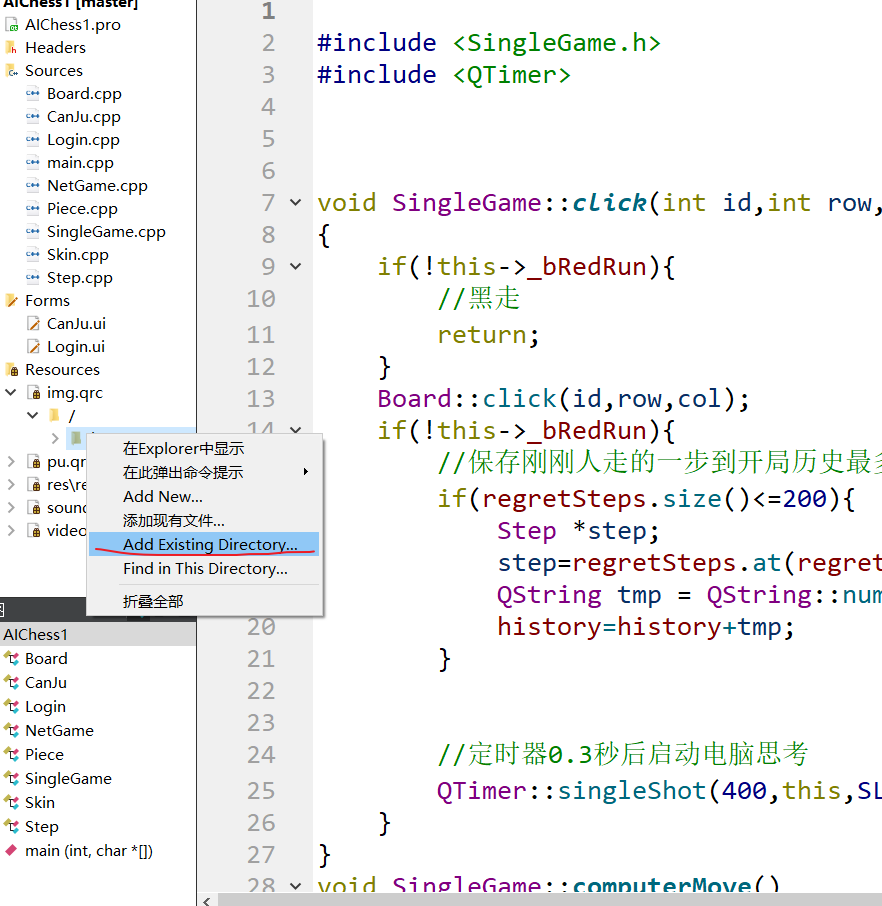This screenshot has height=906, width=882.
Task: Fold the if block at line 9
Action: tap(295, 267)
